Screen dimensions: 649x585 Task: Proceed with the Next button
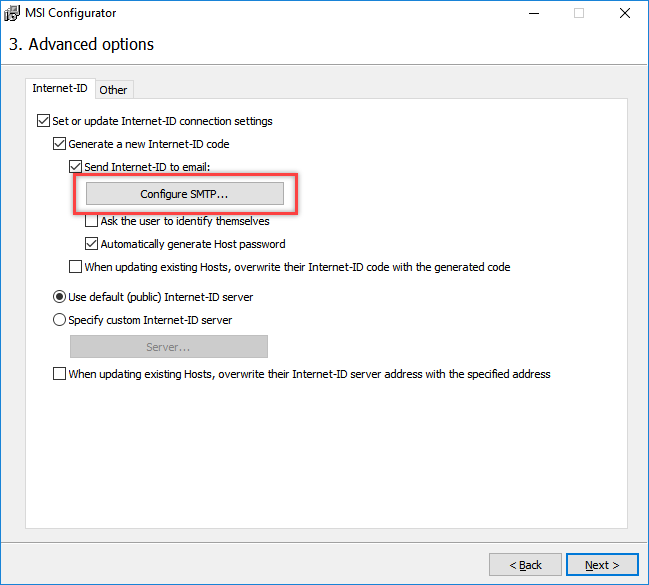(602, 565)
